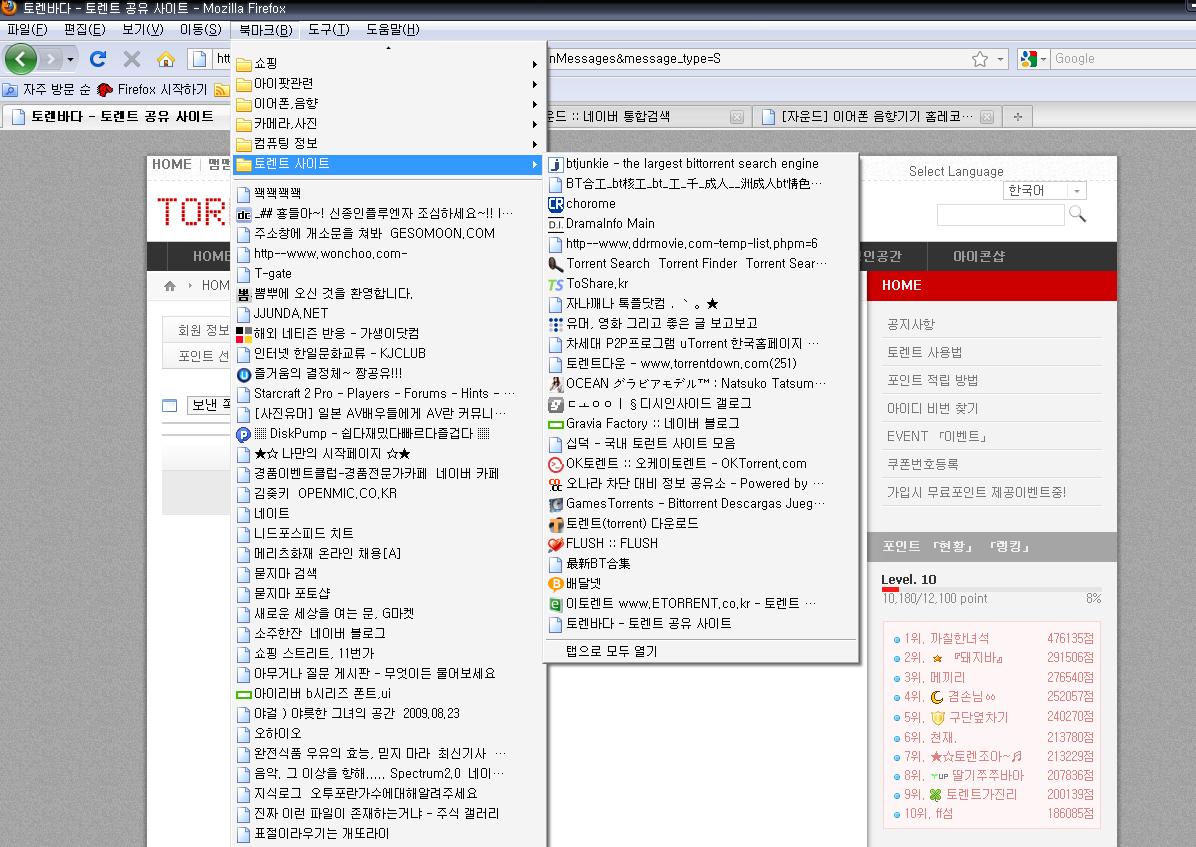
Task: Click the GamesTorrents bookmark favicon
Action: point(555,504)
